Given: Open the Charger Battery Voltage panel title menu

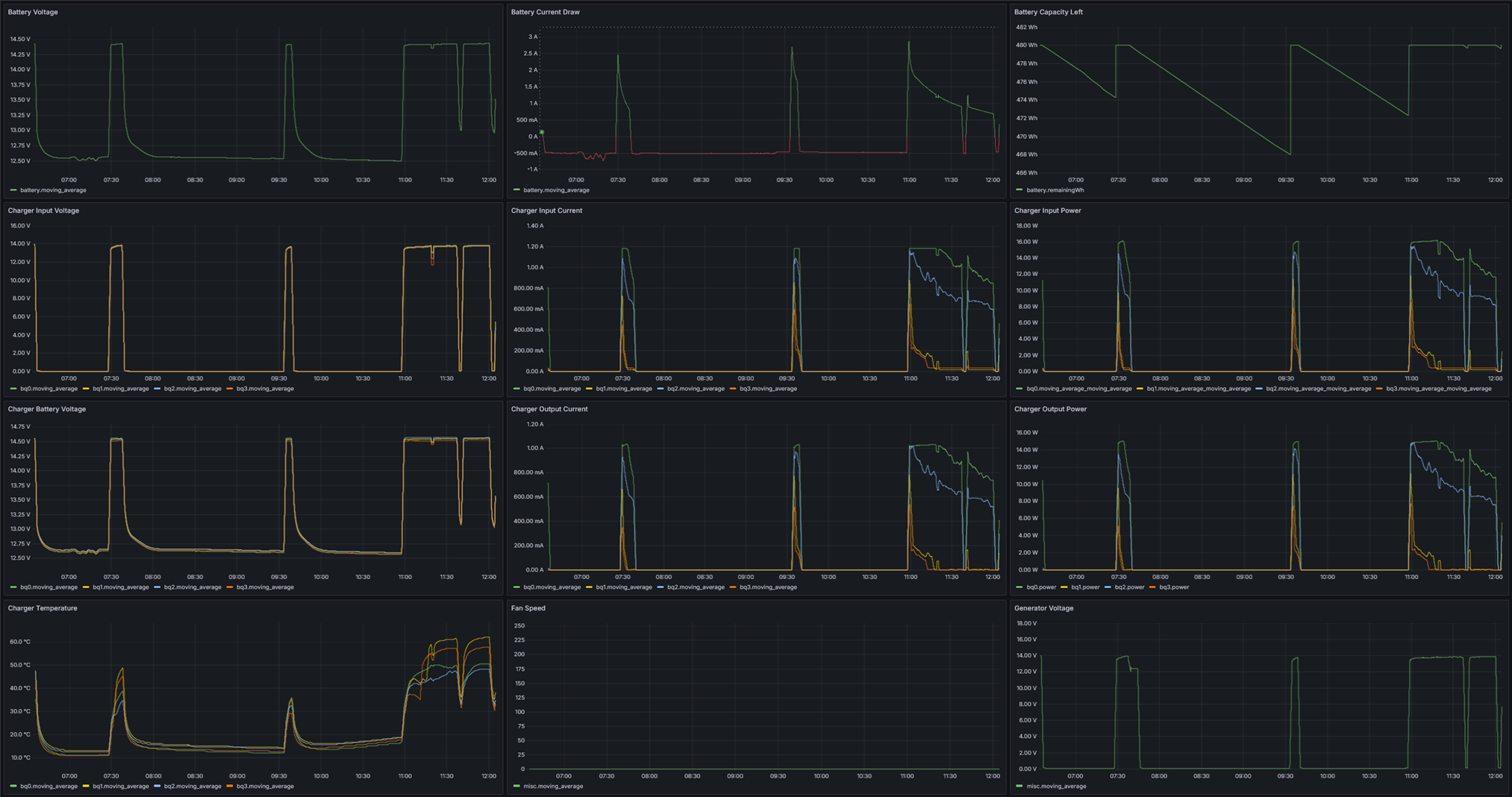Looking at the screenshot, I should pyautogui.click(x=46, y=409).
